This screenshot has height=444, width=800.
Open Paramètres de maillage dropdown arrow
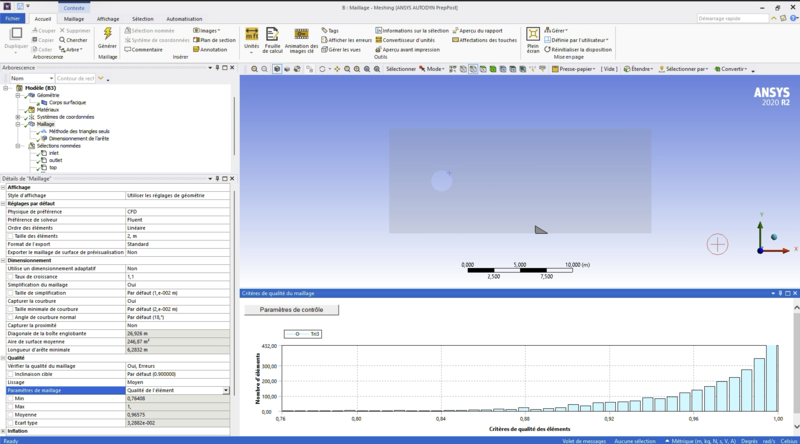coord(226,390)
